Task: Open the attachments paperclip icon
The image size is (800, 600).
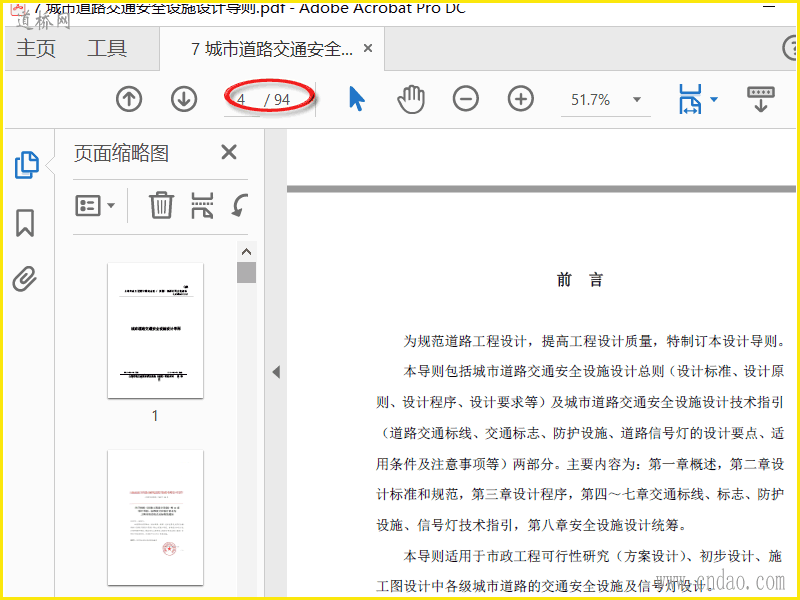Action: [x=25, y=279]
